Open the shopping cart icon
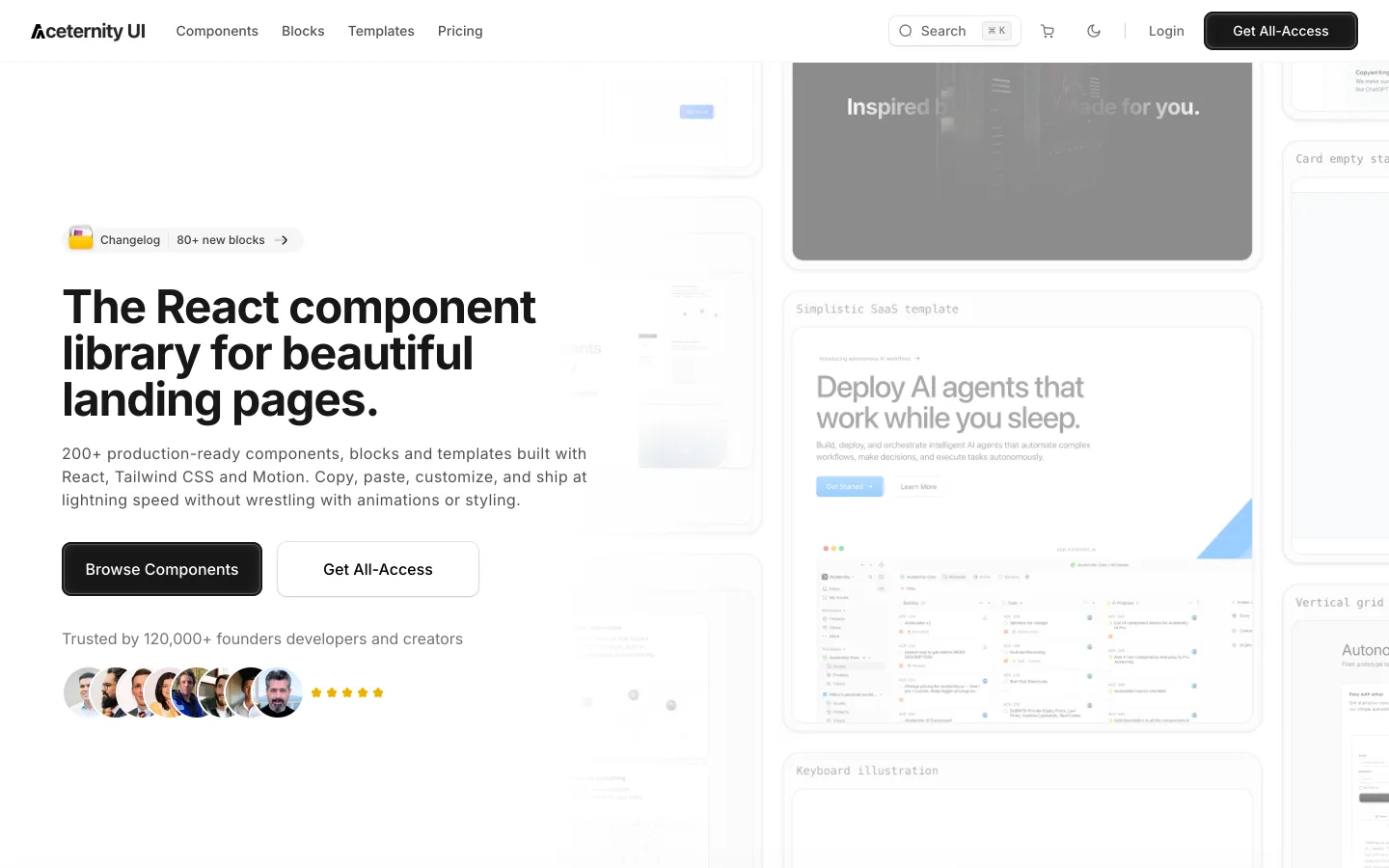1389x868 pixels. (1048, 31)
